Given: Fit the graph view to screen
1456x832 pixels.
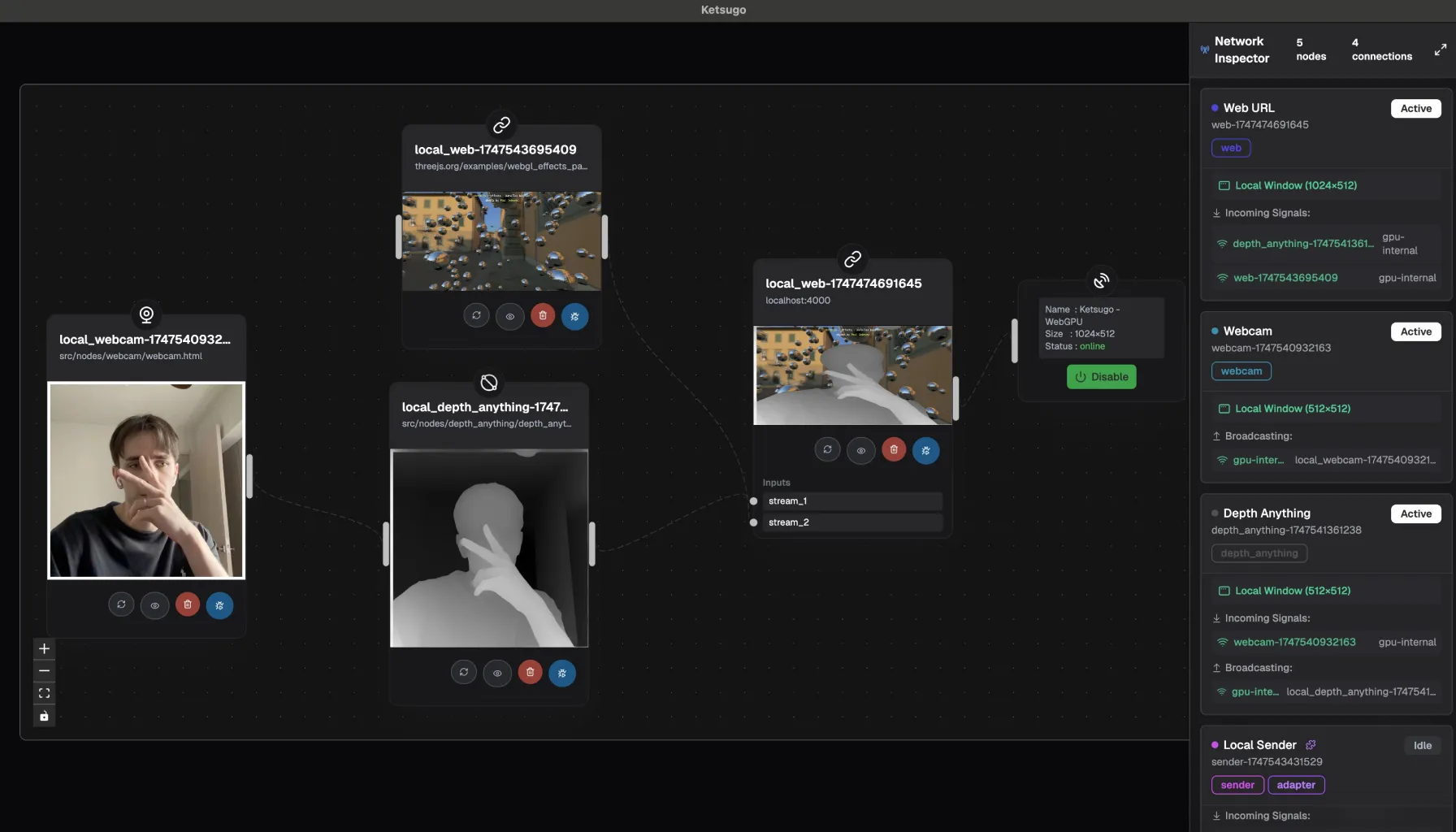Looking at the screenshot, I should pos(45,693).
